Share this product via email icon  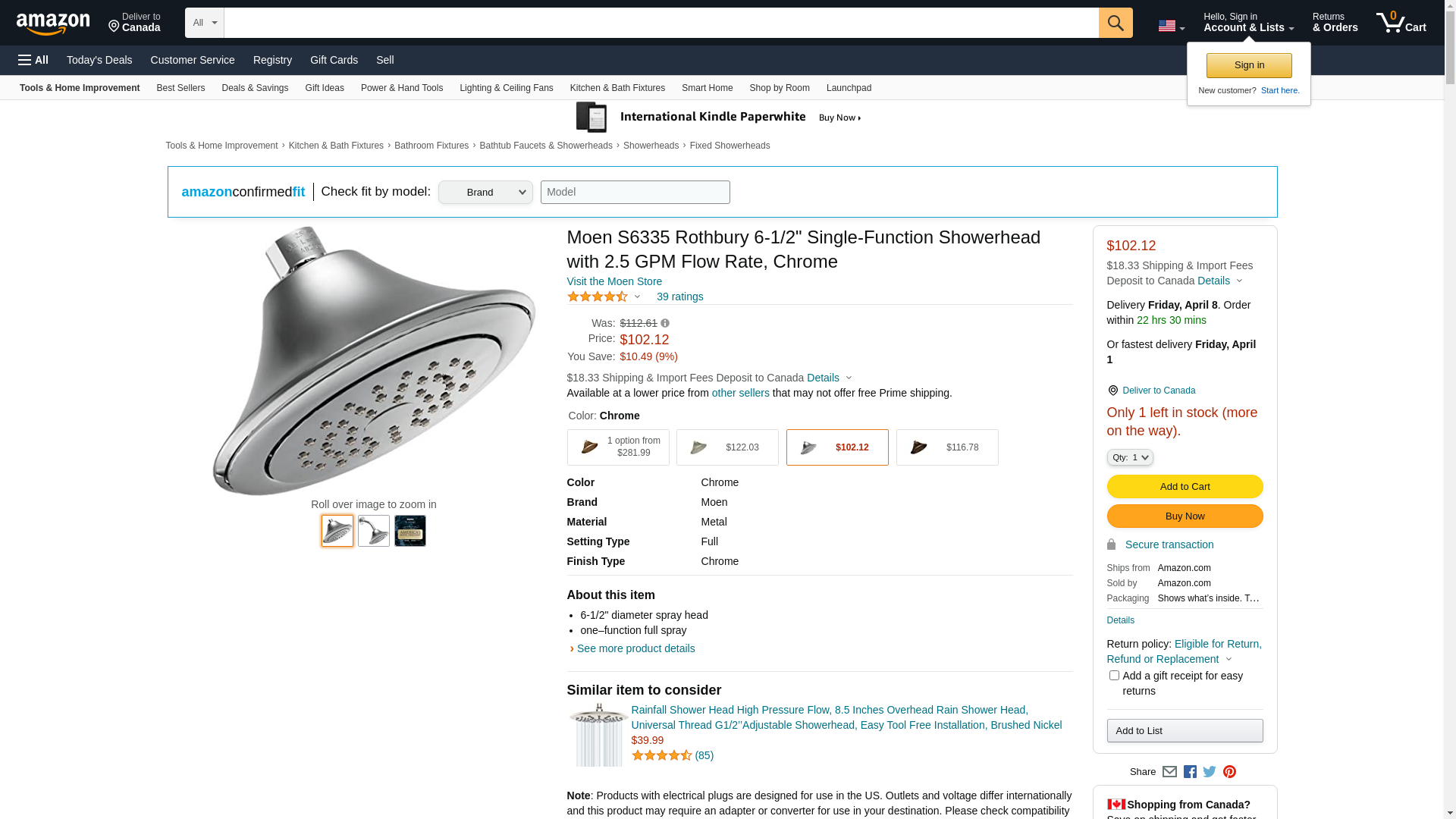(x=1169, y=772)
